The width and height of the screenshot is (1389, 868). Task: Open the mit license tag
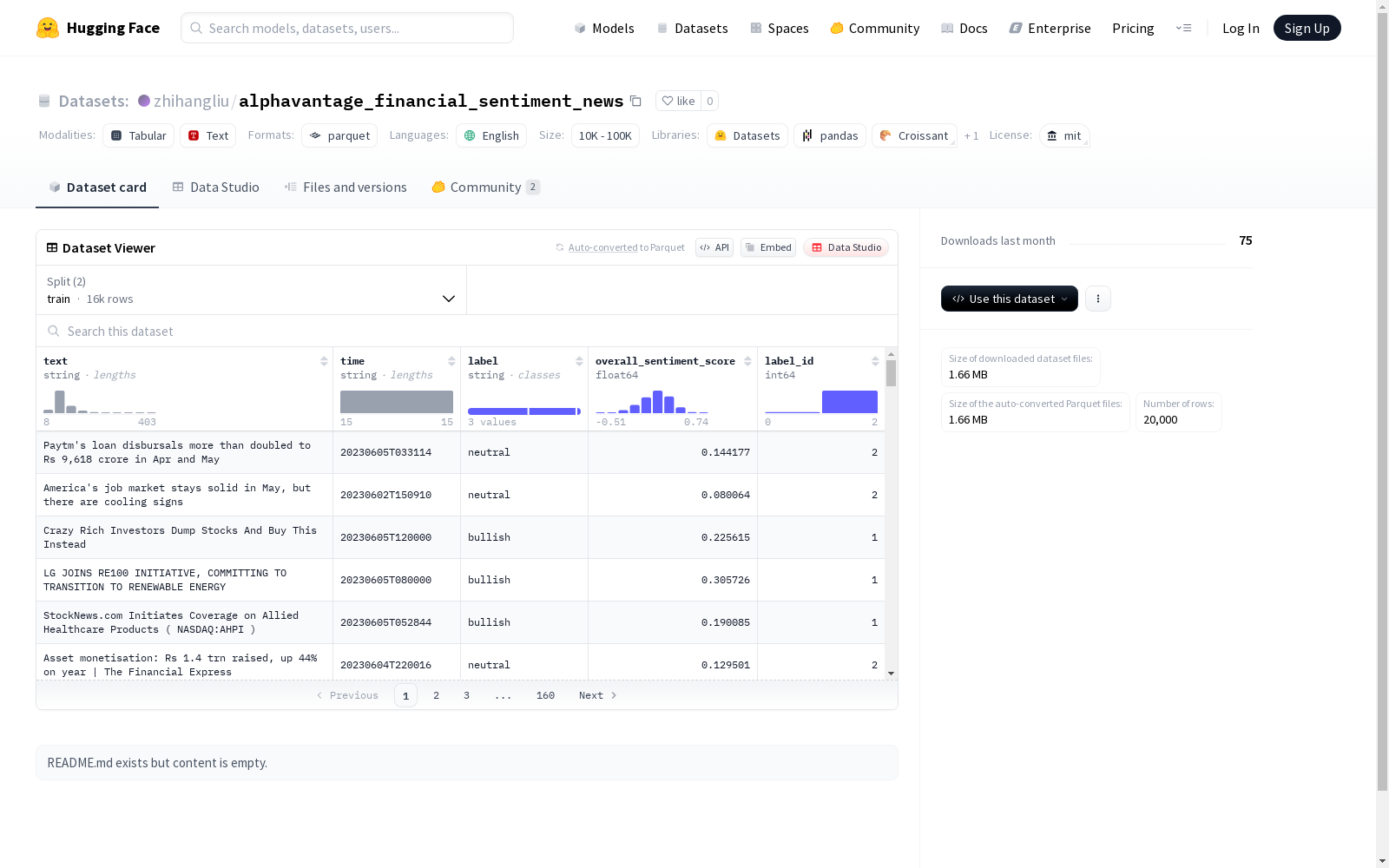[1064, 135]
